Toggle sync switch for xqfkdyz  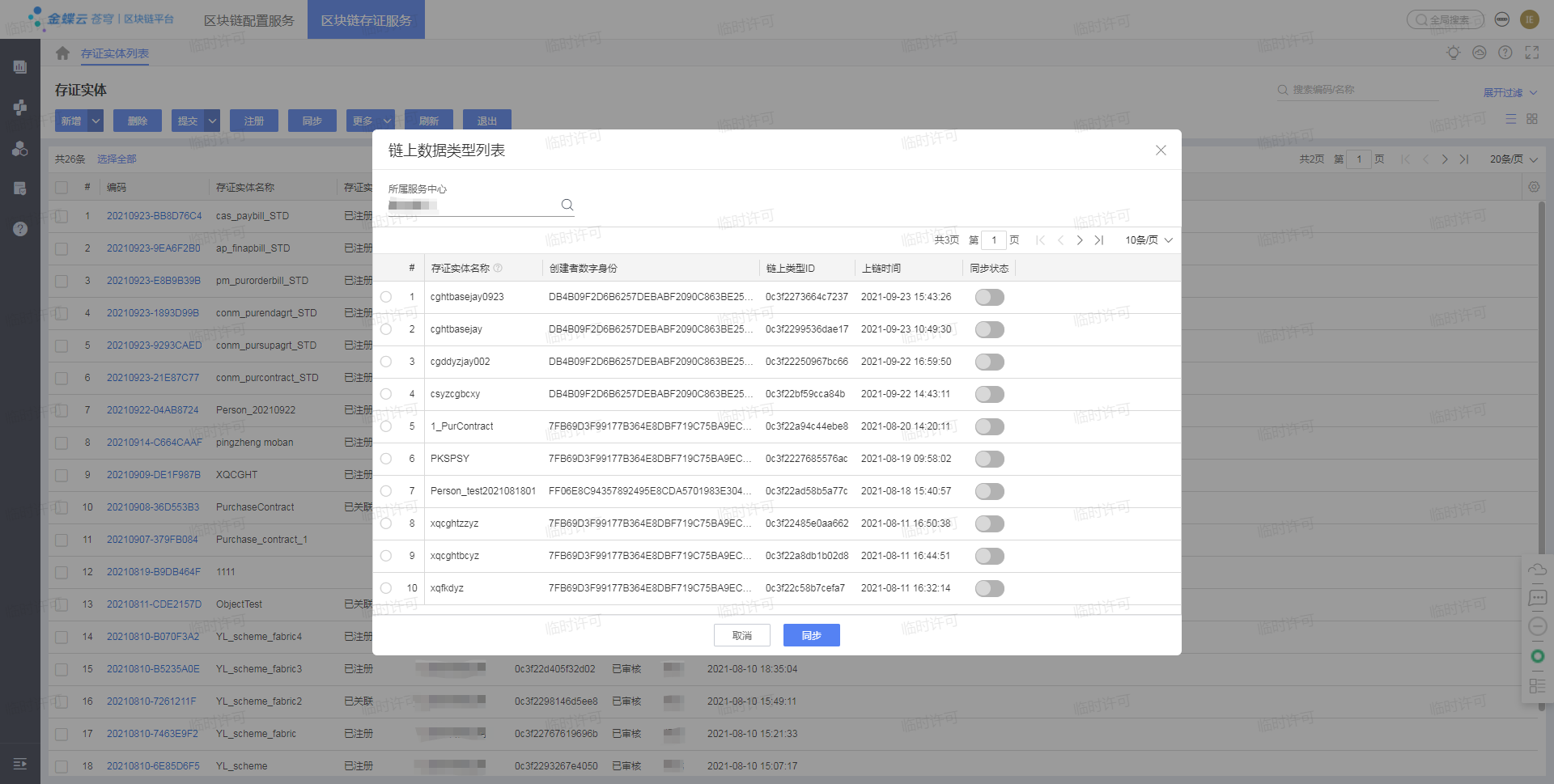tap(989, 588)
